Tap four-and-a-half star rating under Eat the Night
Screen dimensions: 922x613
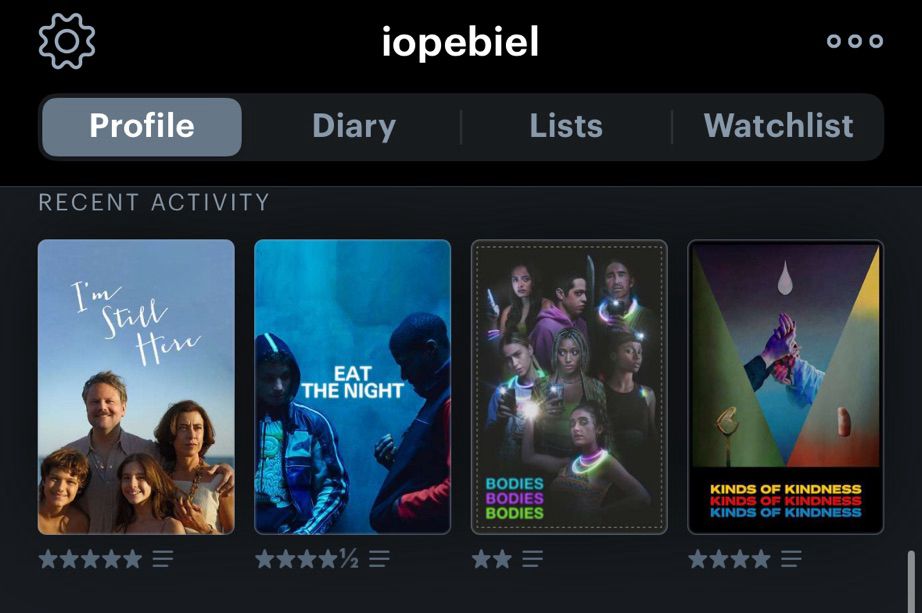click(x=307, y=558)
